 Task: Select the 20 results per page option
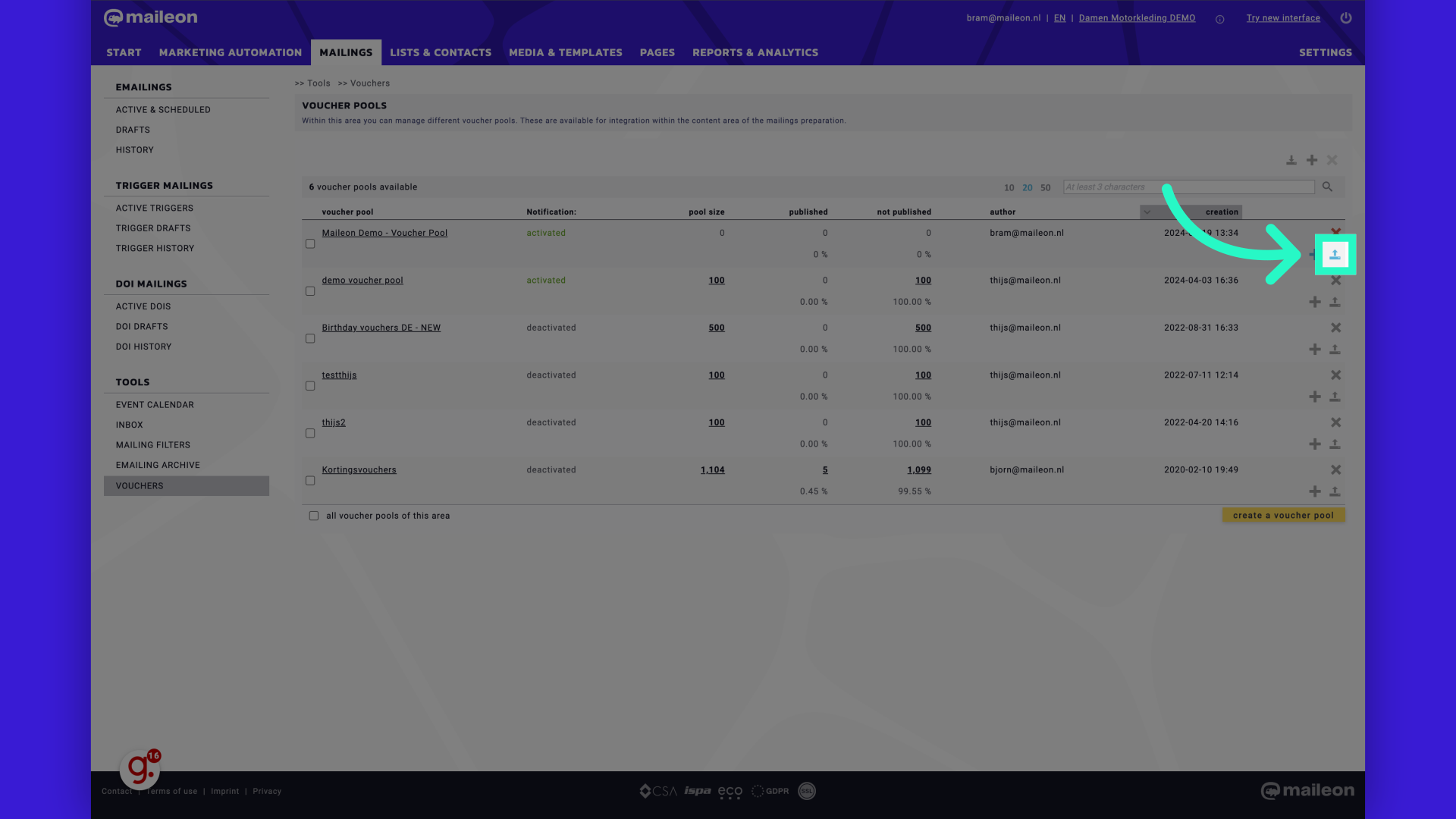click(x=1027, y=187)
